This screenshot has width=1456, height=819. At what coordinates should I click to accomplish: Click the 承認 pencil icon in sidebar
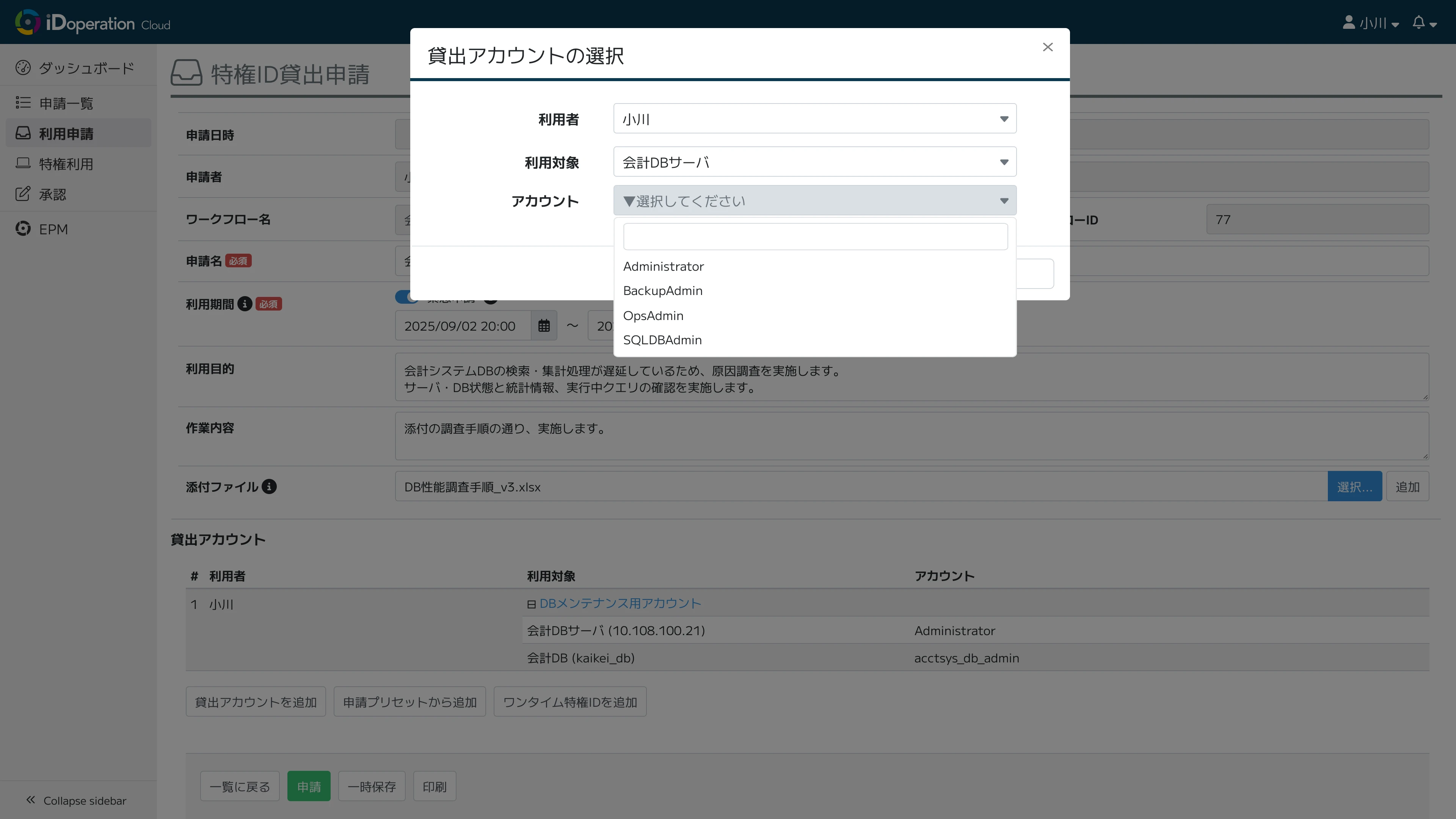pos(23,193)
